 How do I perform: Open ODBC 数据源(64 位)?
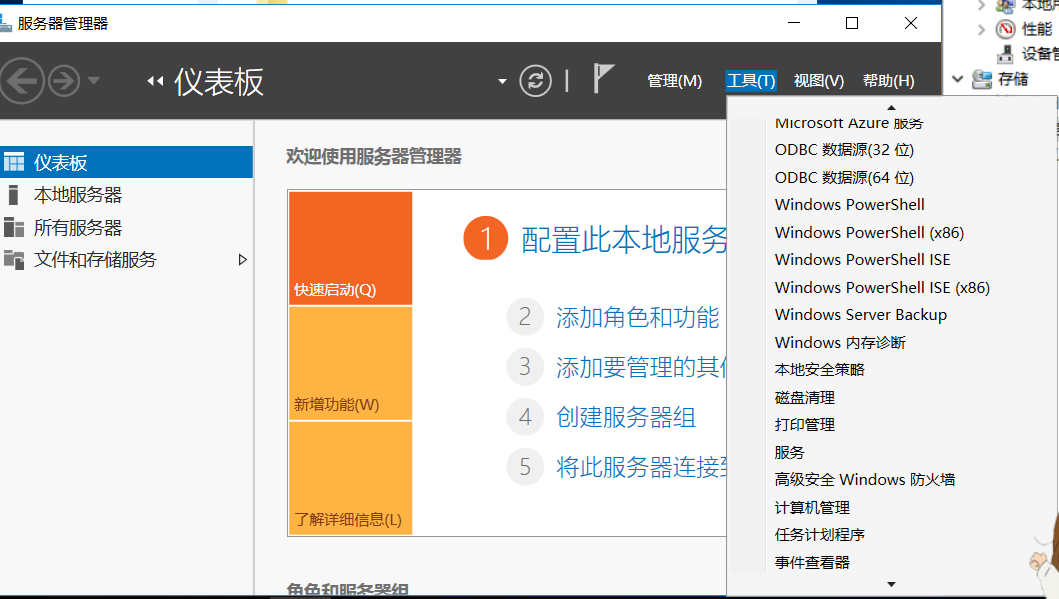click(x=844, y=178)
